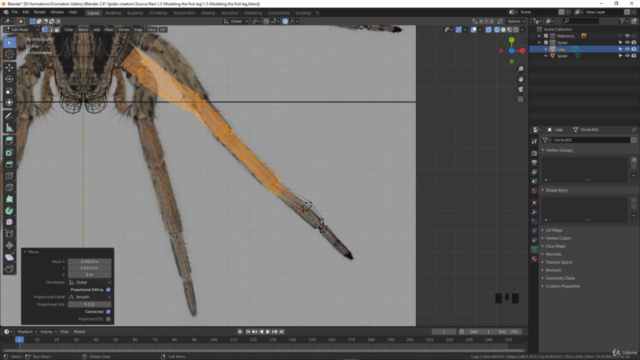Switch to the Modeling workspace tab

113,13
